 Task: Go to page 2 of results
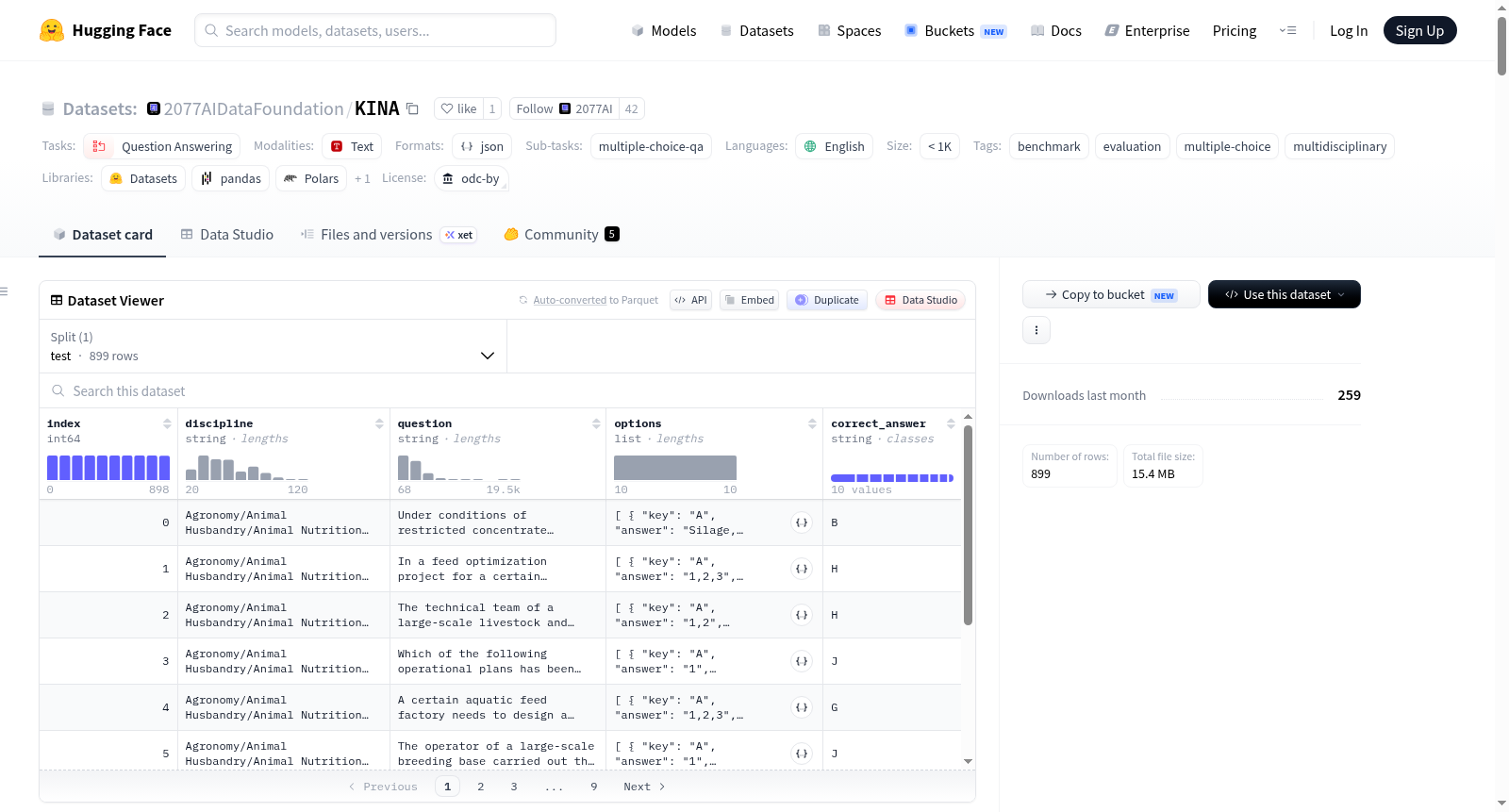481,787
